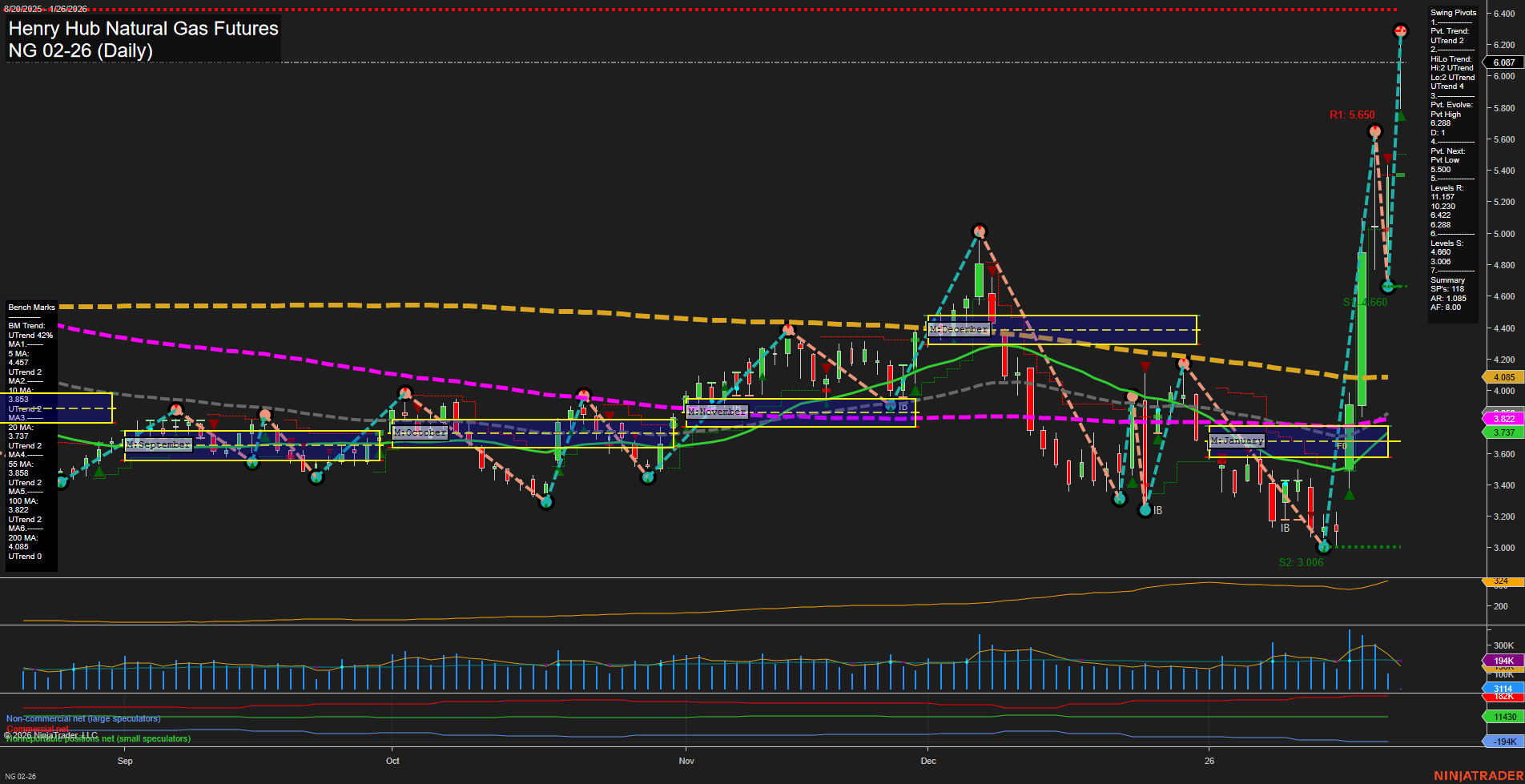Click the highlighted 6.087 current price marker
Screen dimensions: 1525x784
[1503, 62]
